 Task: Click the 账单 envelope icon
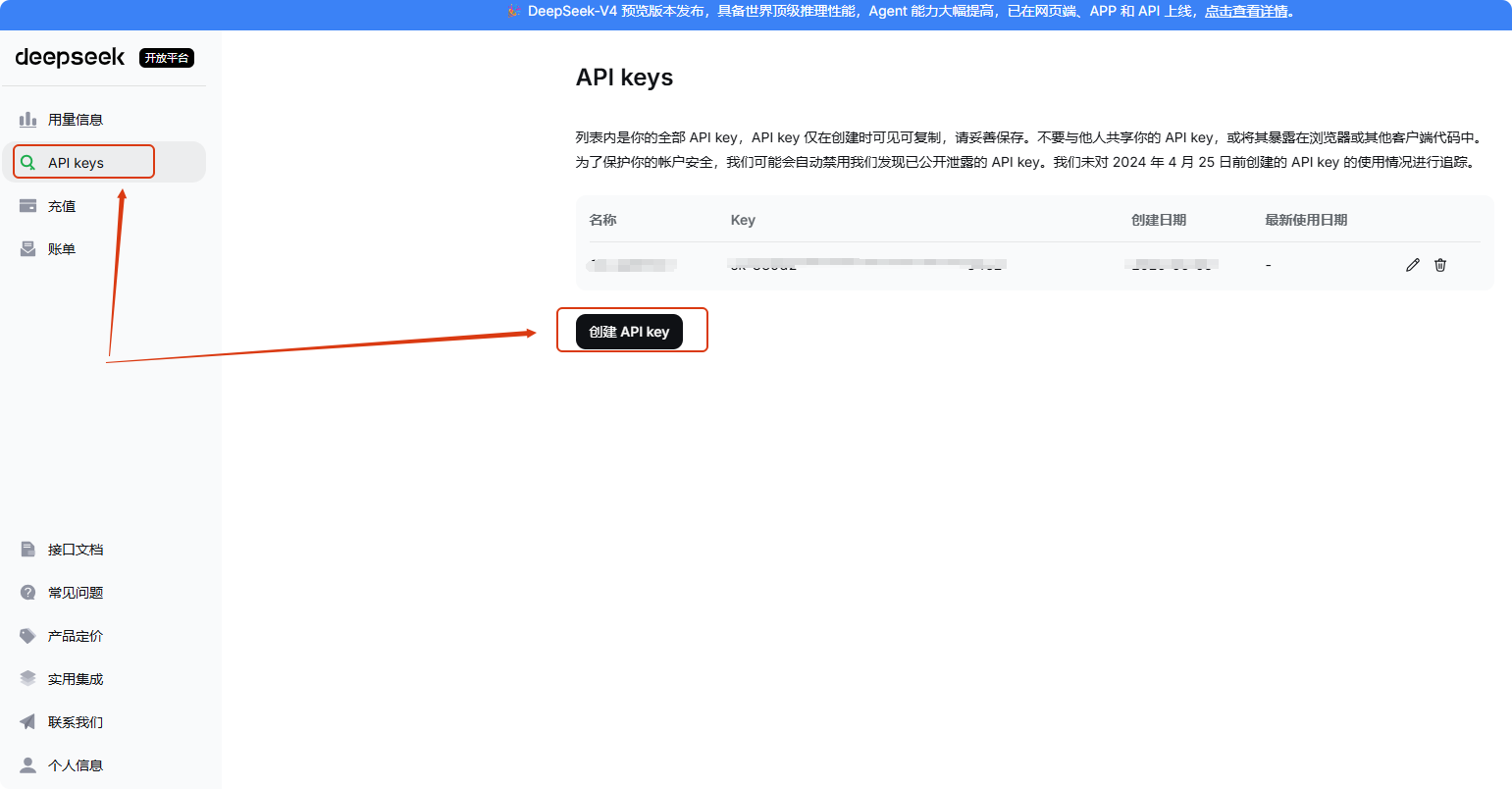point(28,248)
